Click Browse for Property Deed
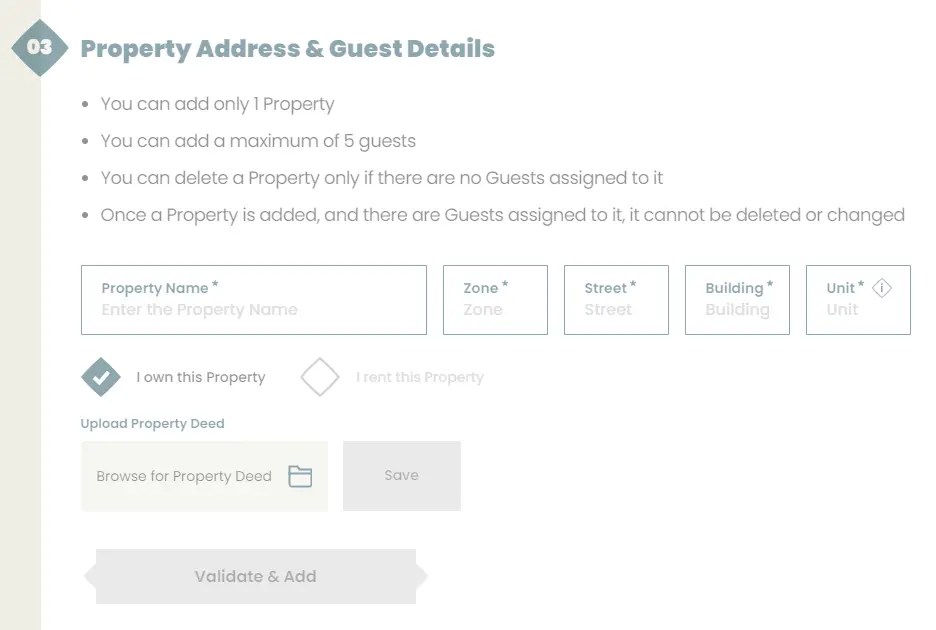The width and height of the screenshot is (936, 630). (x=184, y=476)
